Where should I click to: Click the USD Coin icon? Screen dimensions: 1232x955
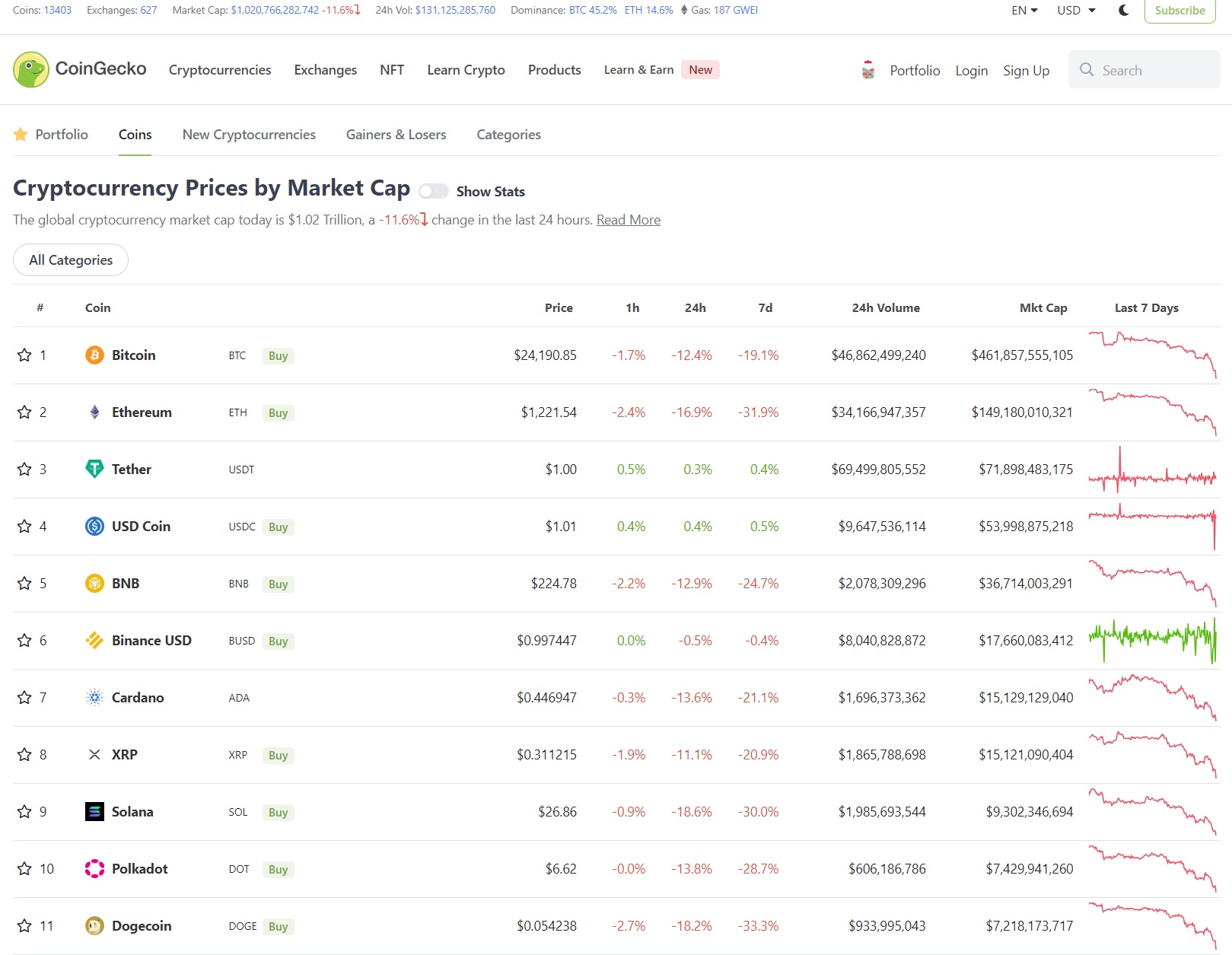click(x=94, y=527)
